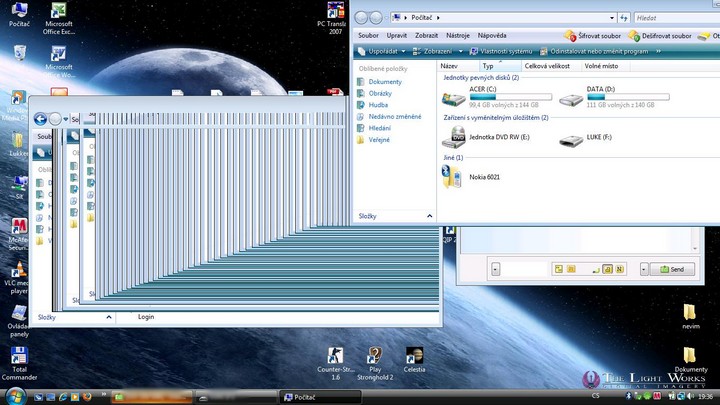
Task: Open the address bar history dropdown
Action: click(x=610, y=17)
